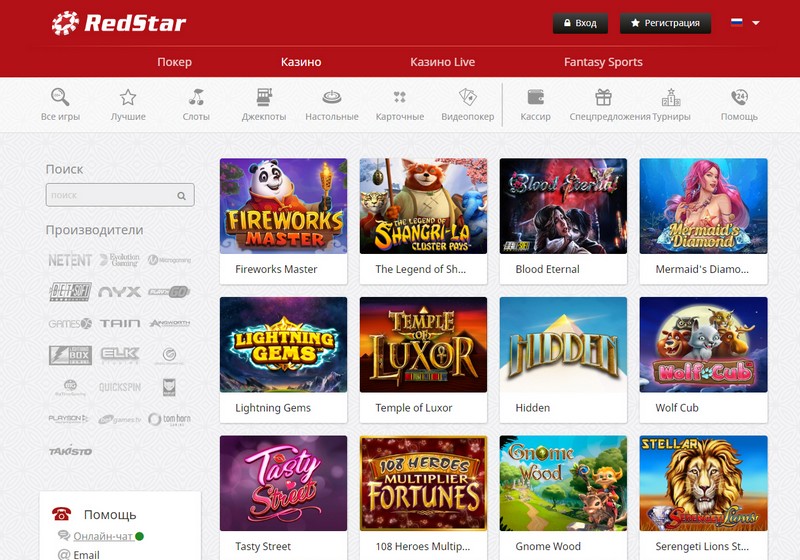Click the RedStar logo
This screenshot has width=800, height=560.
click(119, 23)
